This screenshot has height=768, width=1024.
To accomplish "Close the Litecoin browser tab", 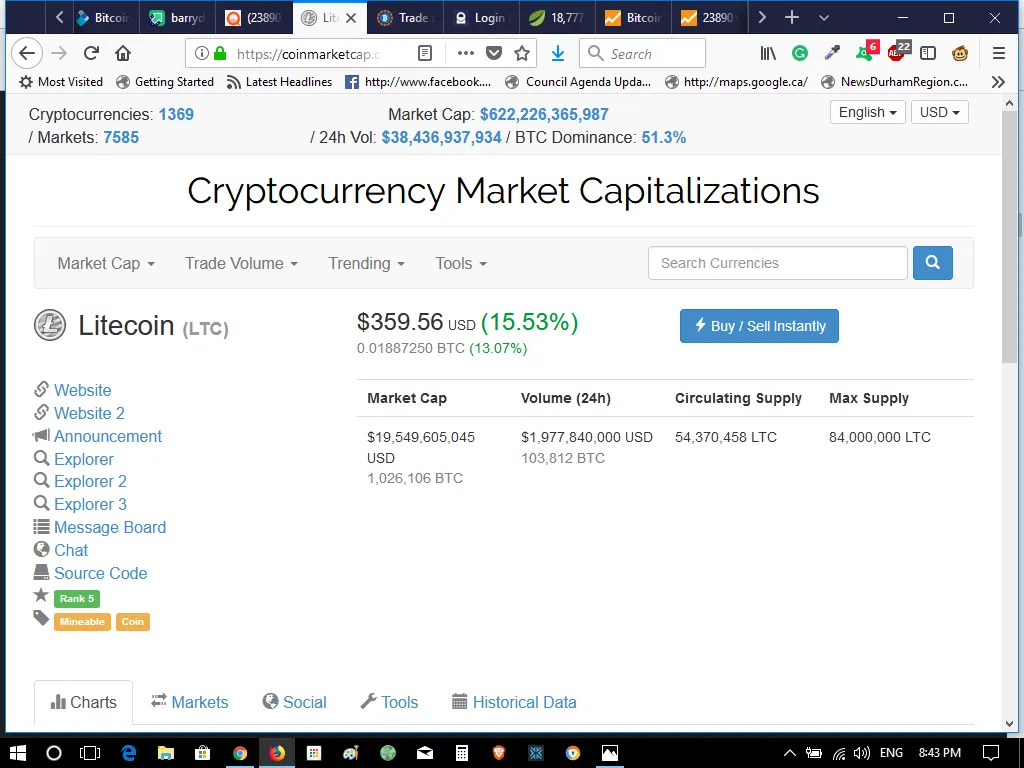I will (351, 18).
